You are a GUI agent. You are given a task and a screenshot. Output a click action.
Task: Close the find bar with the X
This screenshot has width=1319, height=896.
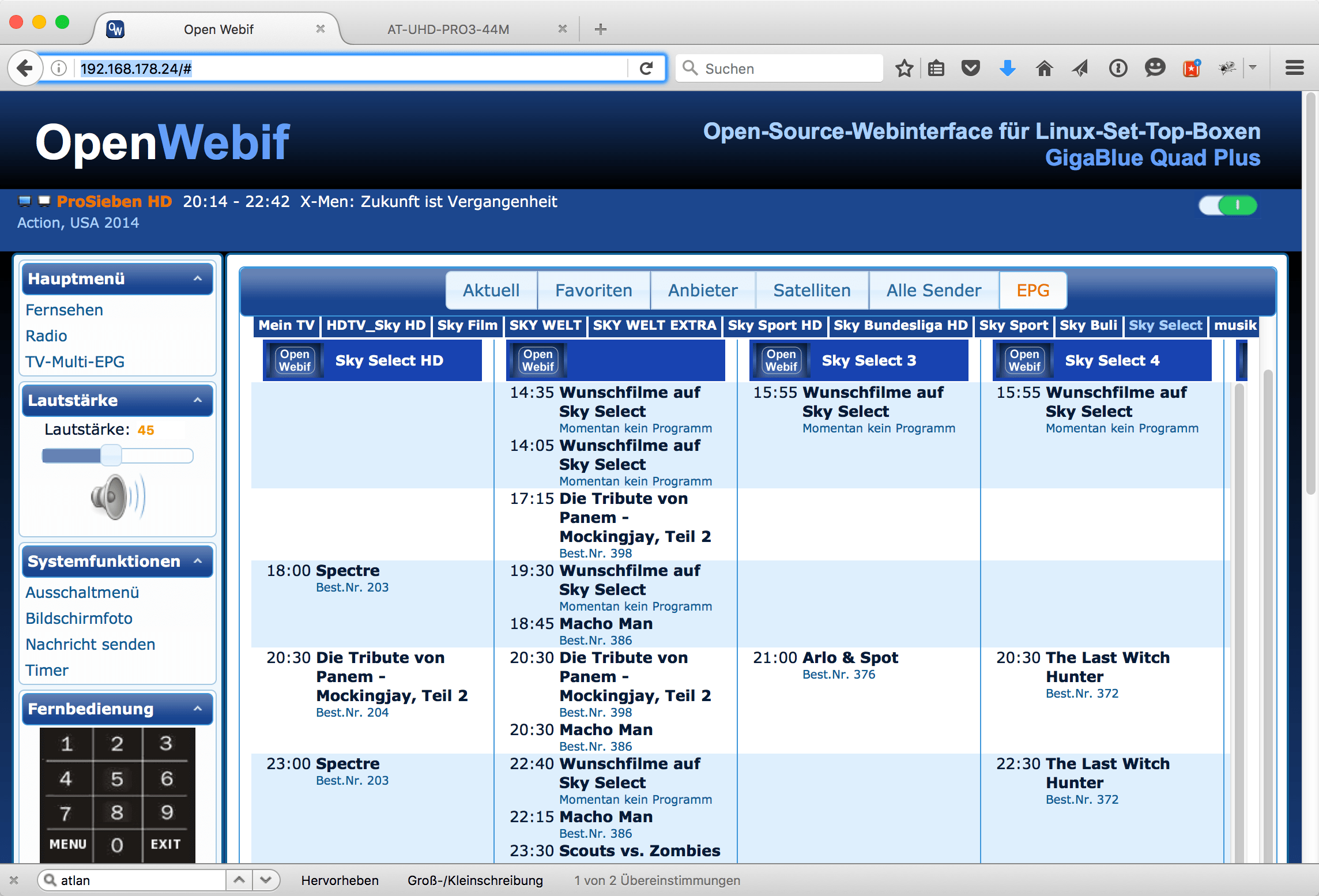pos(14,880)
